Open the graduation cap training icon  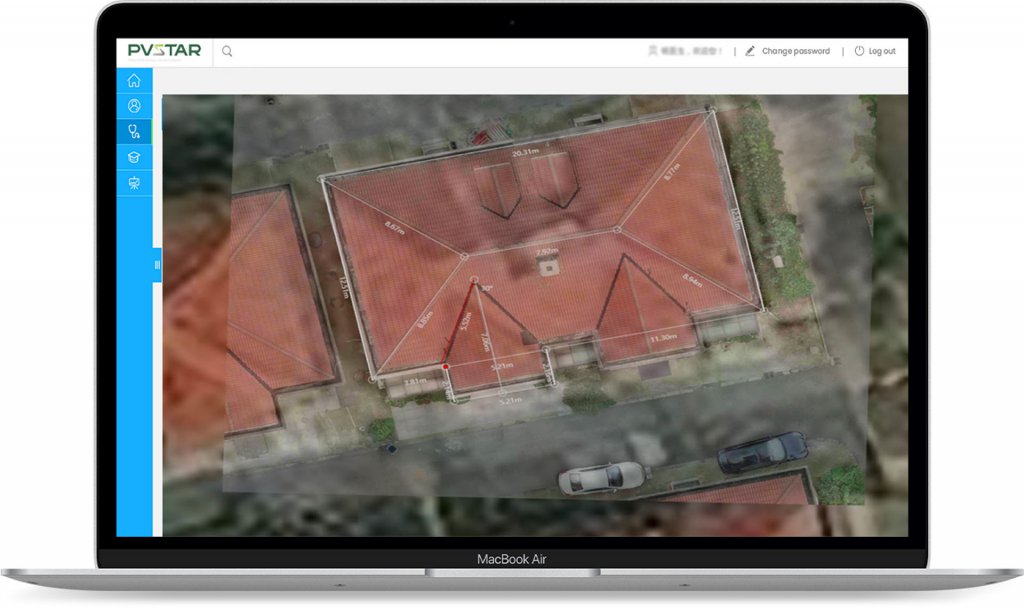click(x=134, y=157)
